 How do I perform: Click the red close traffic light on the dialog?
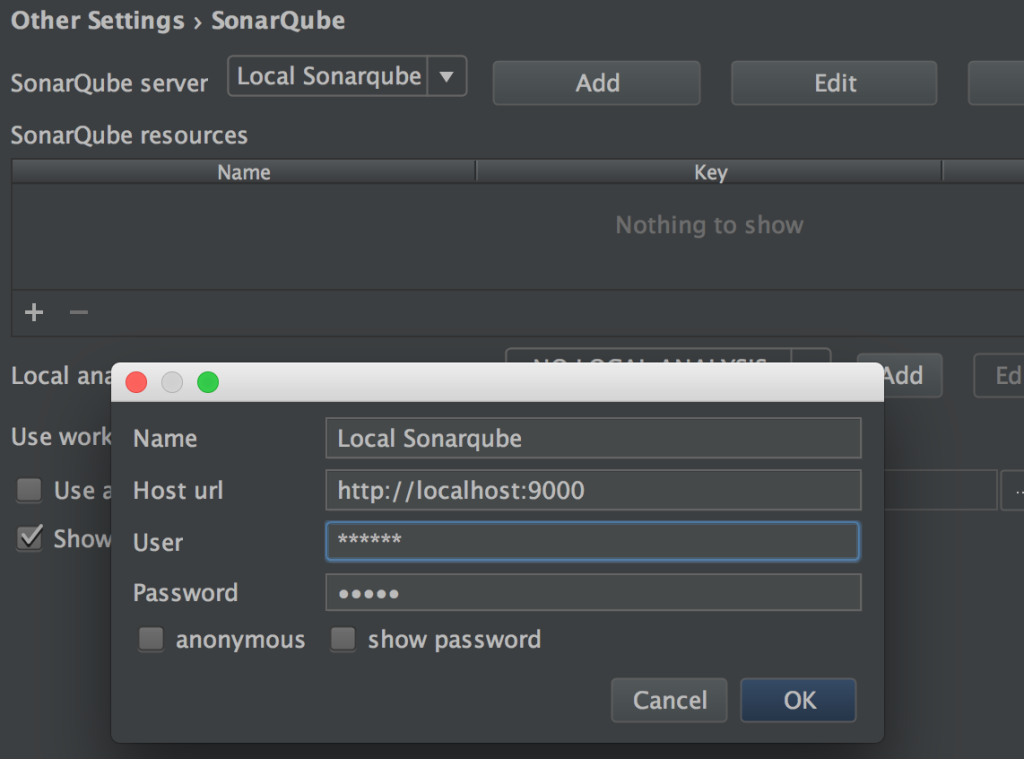(136, 382)
